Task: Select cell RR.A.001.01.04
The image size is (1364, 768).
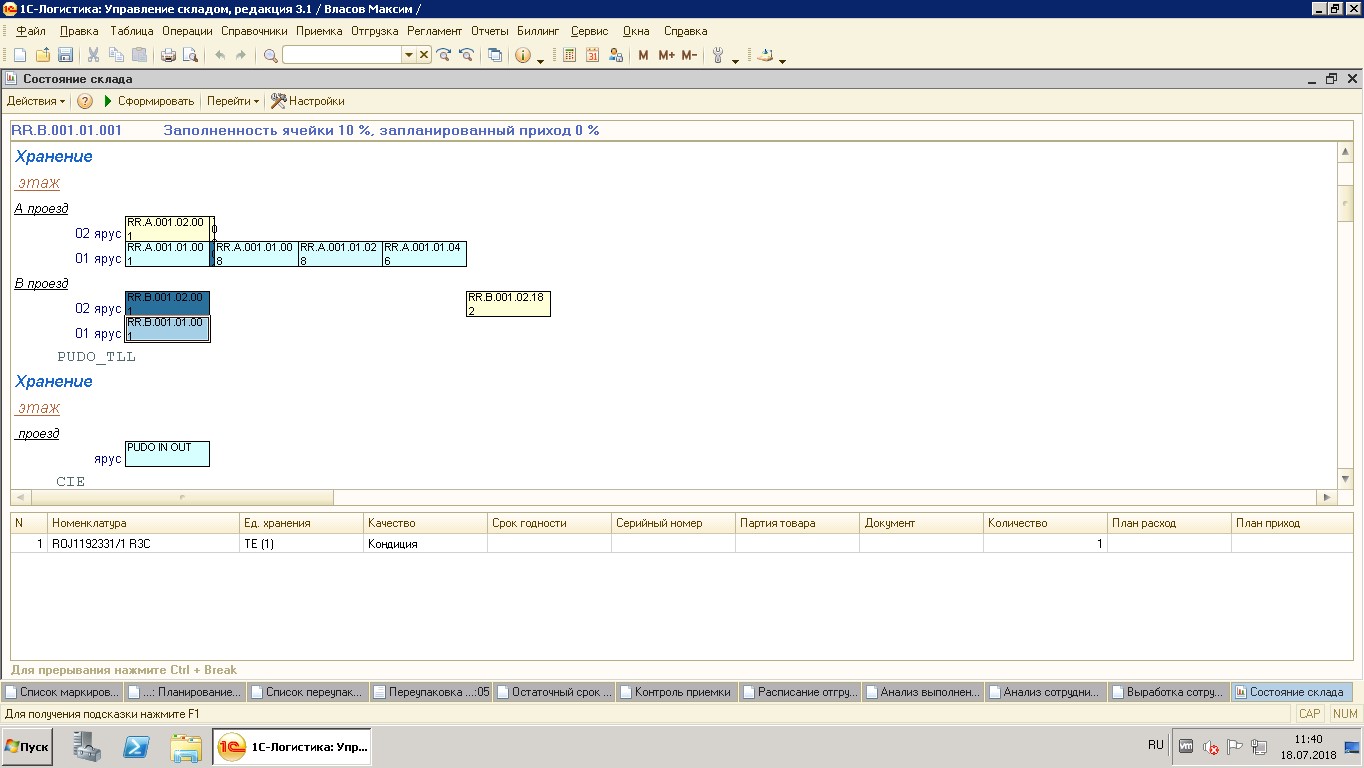Action: click(x=424, y=254)
